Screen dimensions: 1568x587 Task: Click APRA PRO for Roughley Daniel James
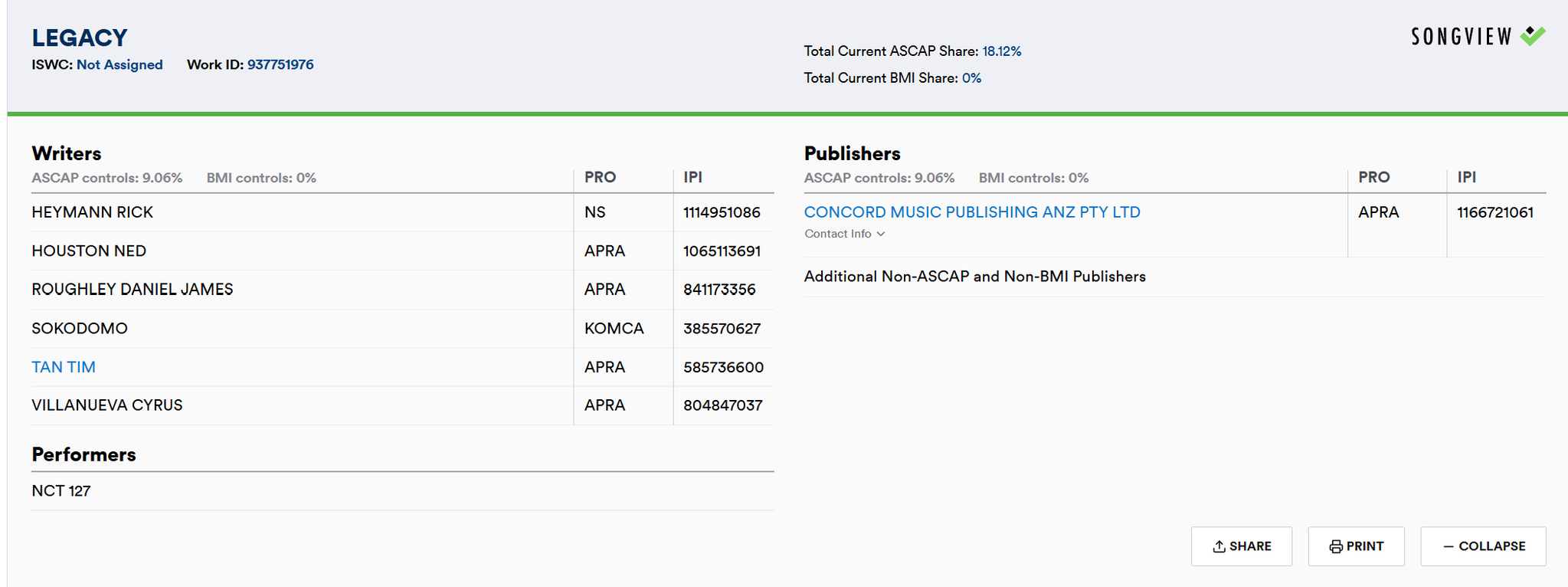[604, 290]
